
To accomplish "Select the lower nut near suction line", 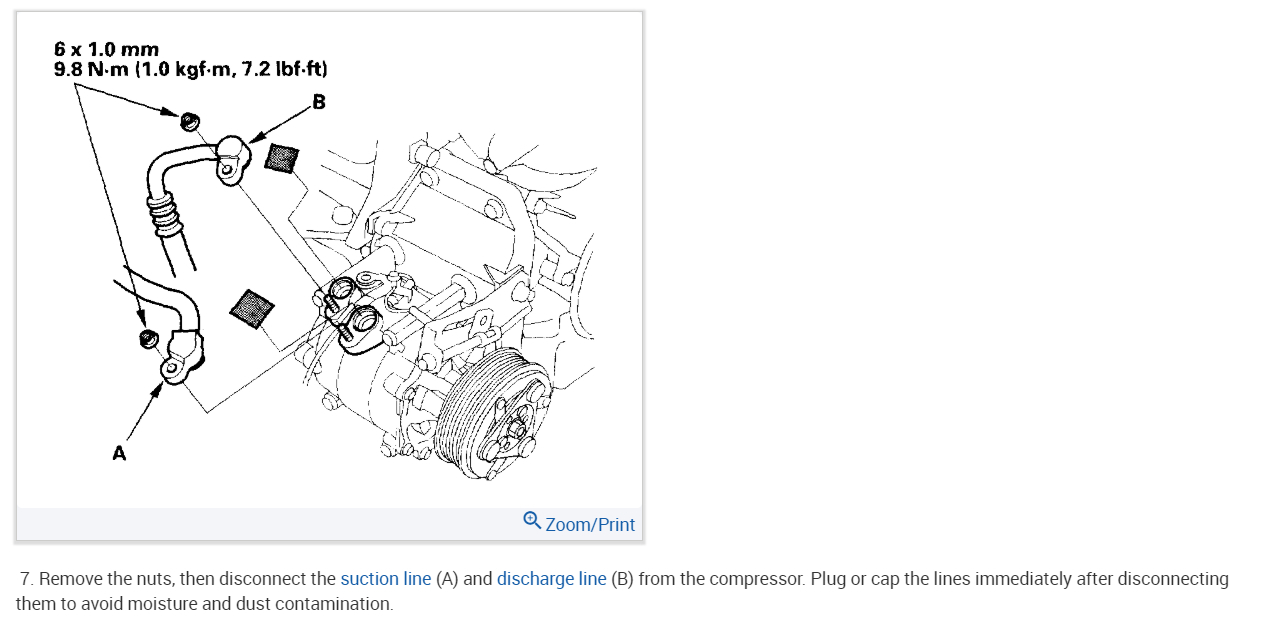I will tap(147, 338).
